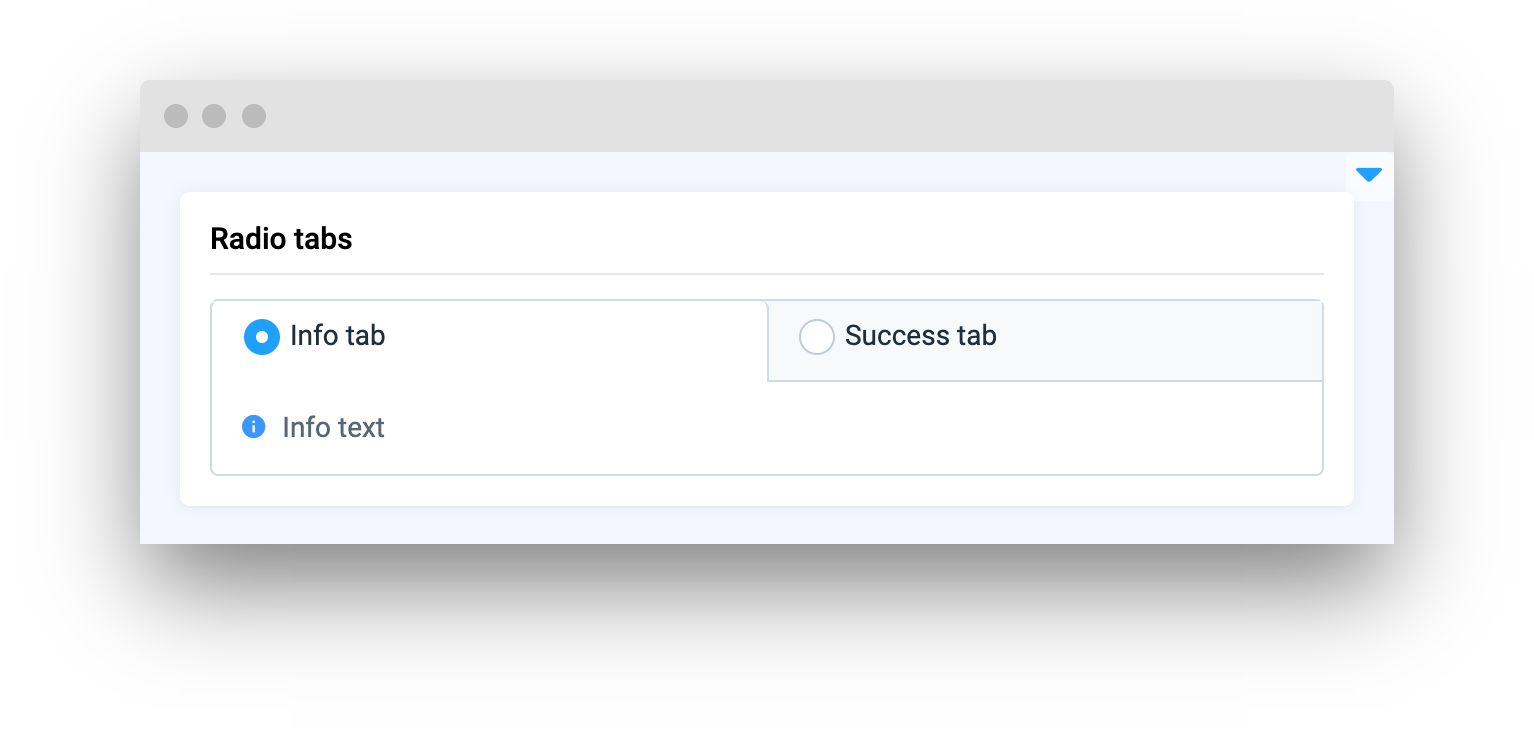Select the Info tab radio button
This screenshot has height=744, width=1534.
(x=262, y=337)
